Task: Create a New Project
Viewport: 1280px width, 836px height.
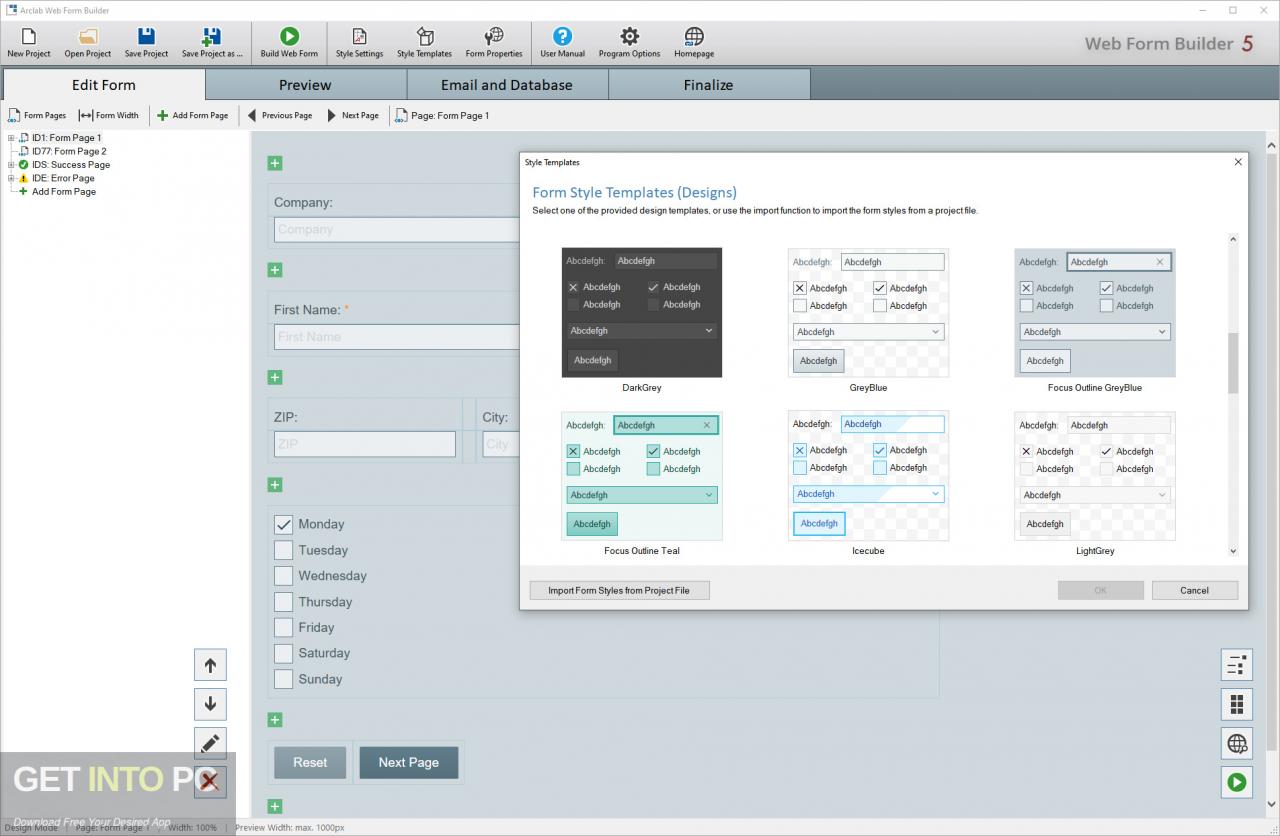Action: tap(28, 42)
